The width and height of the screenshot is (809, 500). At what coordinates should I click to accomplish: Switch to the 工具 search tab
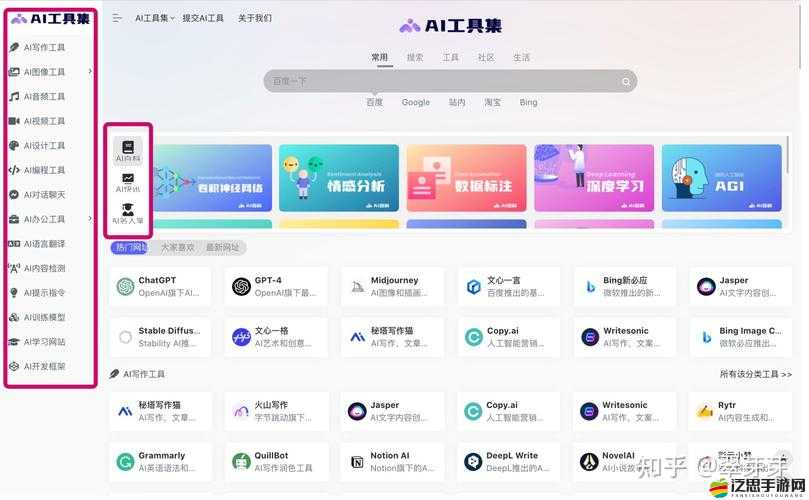coord(450,57)
